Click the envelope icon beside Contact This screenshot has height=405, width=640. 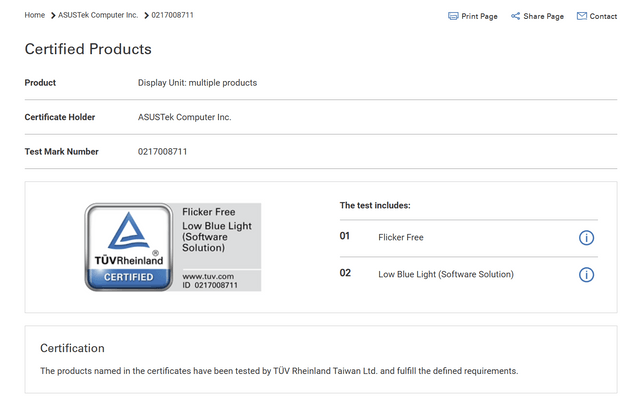point(582,16)
